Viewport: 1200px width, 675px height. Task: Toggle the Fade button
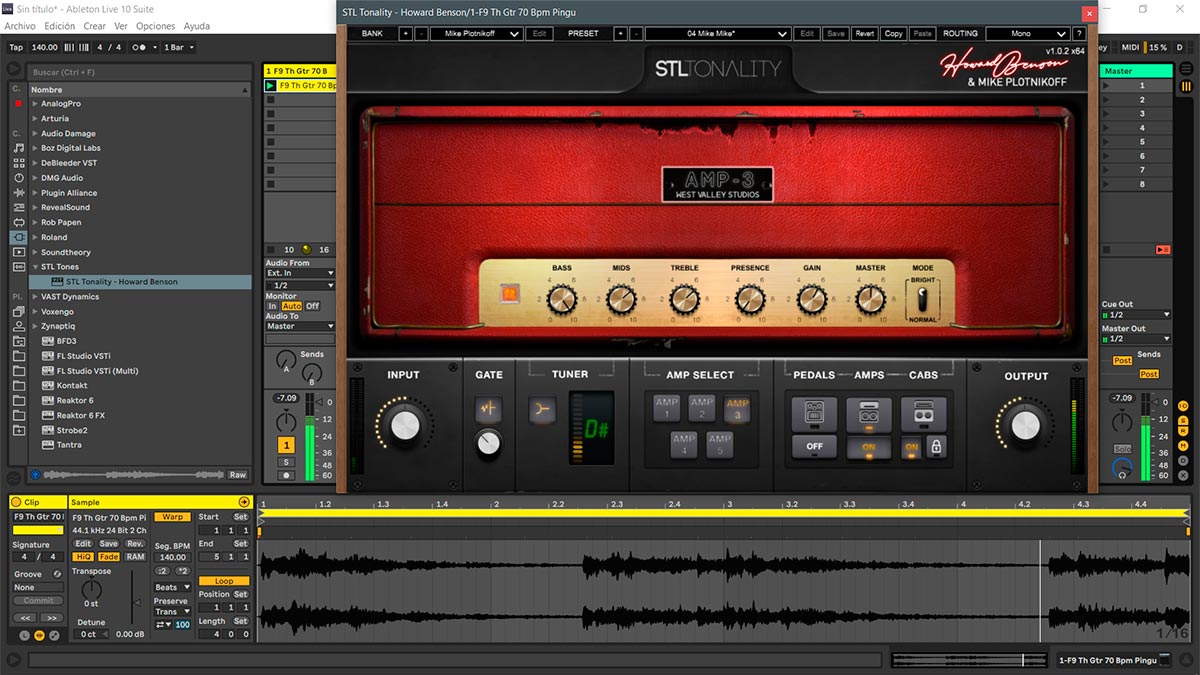point(109,557)
